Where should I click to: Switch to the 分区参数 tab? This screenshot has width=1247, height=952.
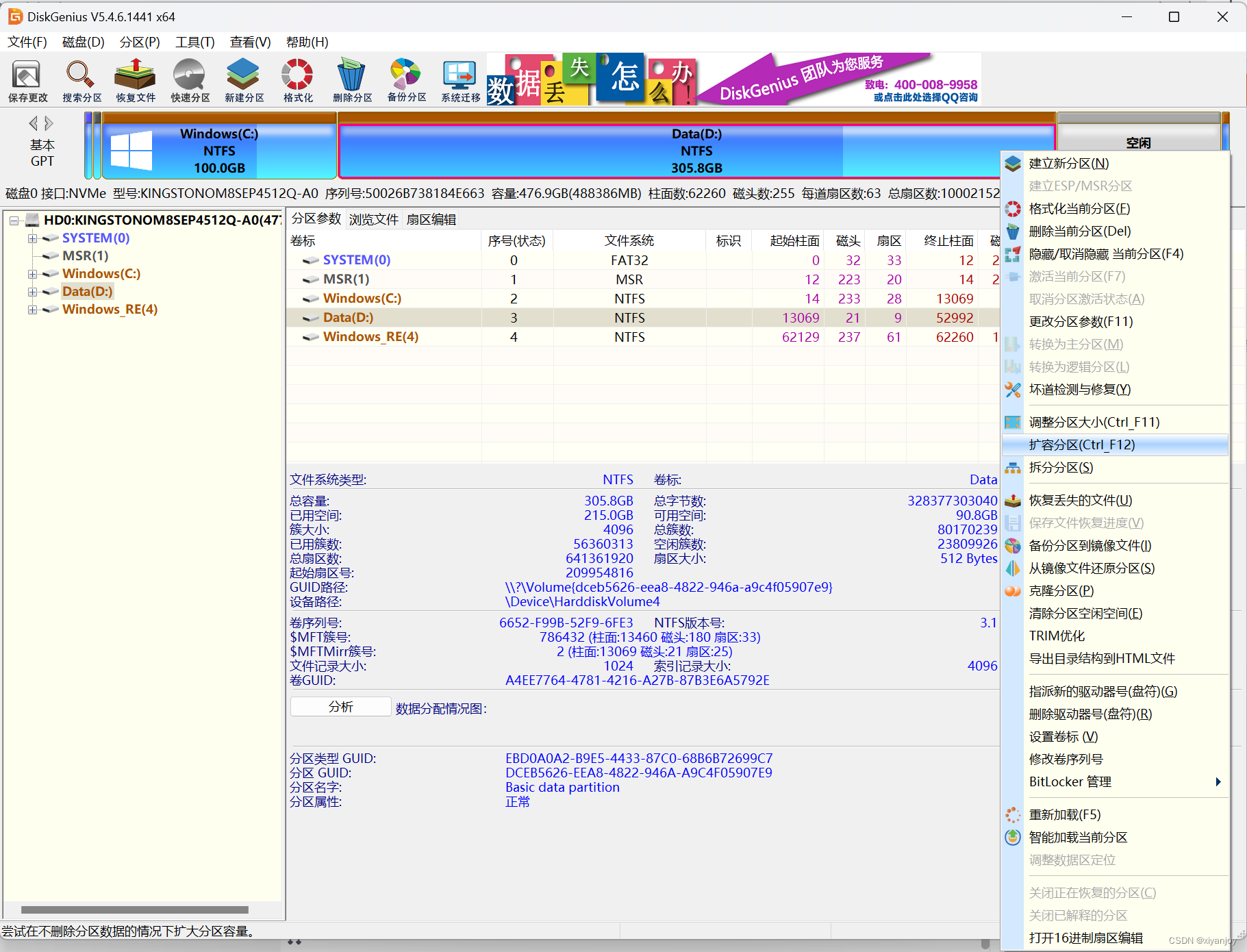click(x=316, y=218)
